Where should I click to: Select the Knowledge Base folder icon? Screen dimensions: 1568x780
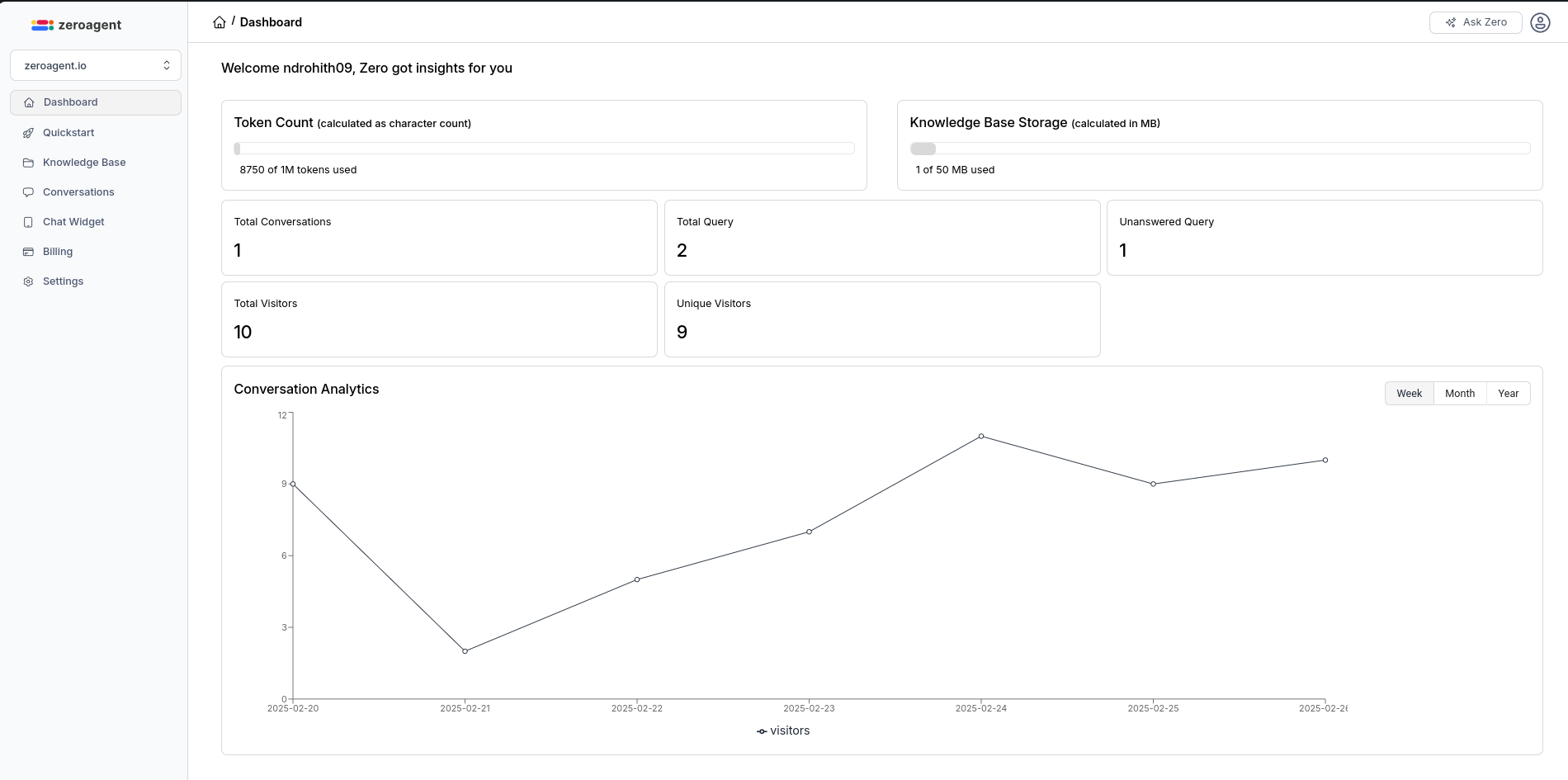click(28, 162)
